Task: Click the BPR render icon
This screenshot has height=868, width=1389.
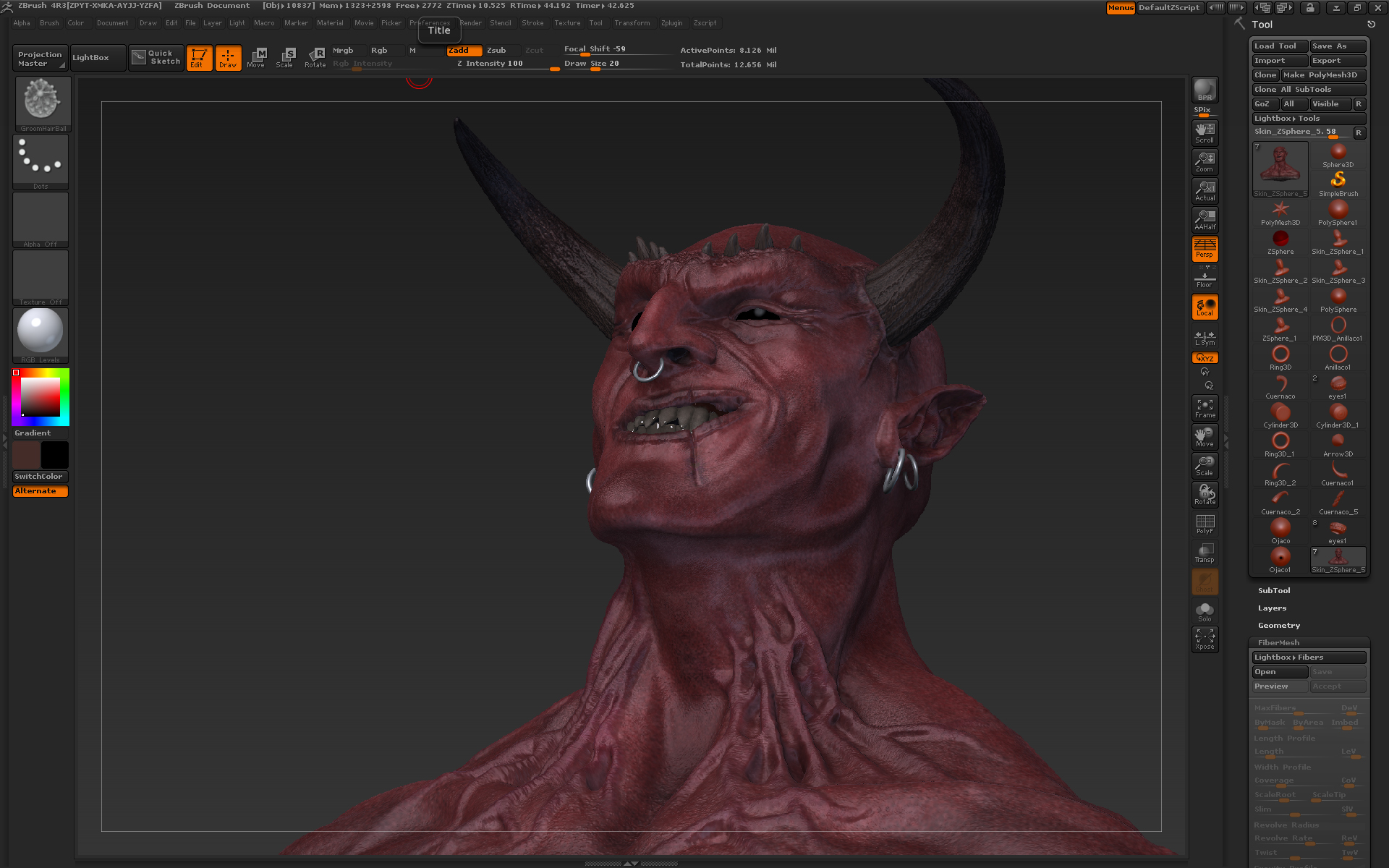Action: point(1205,90)
